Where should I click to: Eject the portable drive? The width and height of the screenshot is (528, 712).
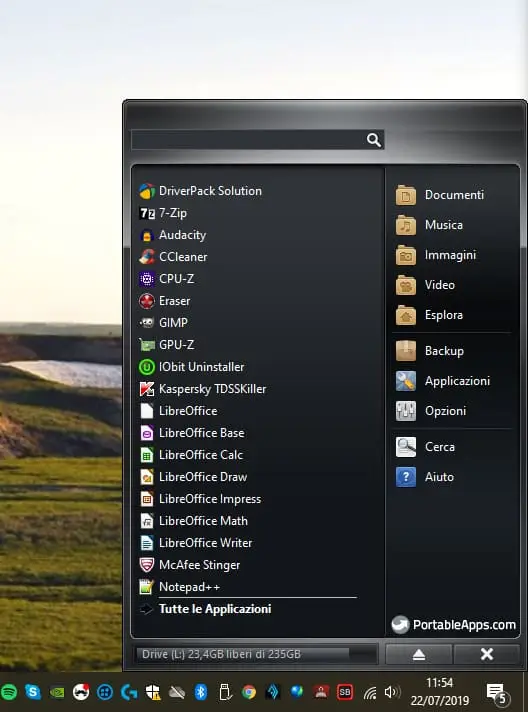coord(419,654)
